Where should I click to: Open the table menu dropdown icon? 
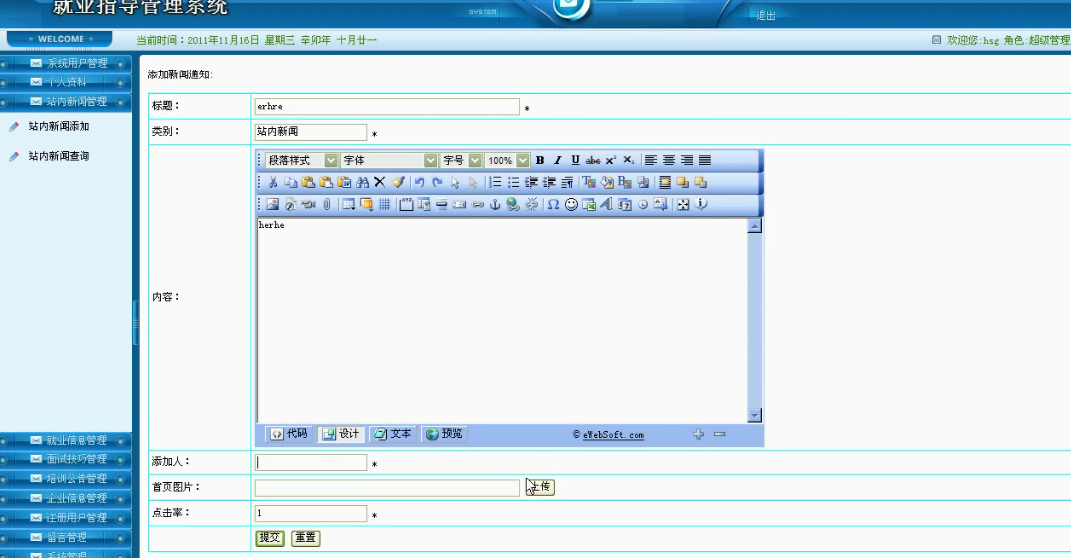tap(348, 204)
